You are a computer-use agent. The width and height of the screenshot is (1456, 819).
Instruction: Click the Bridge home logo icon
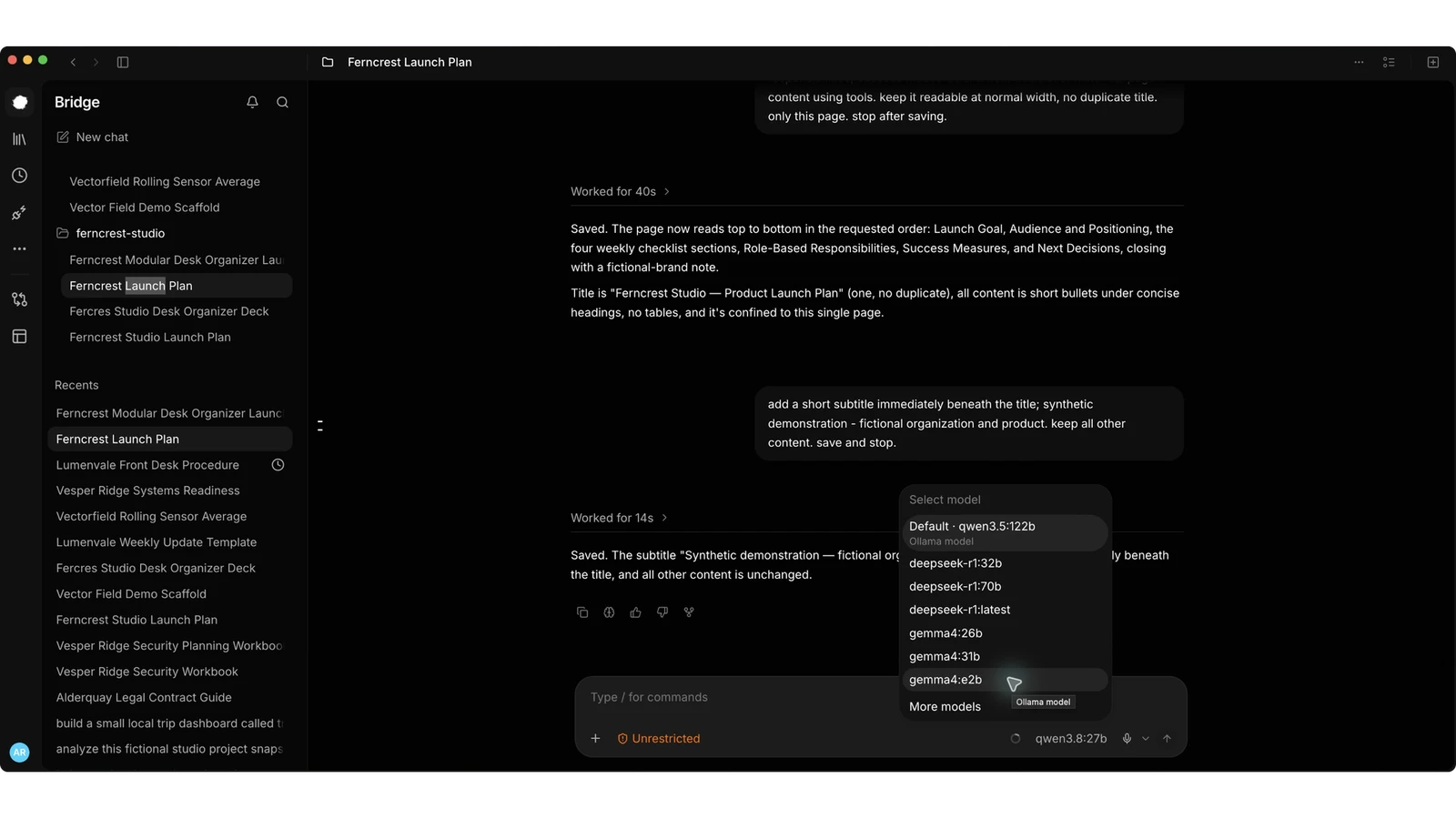point(20,102)
